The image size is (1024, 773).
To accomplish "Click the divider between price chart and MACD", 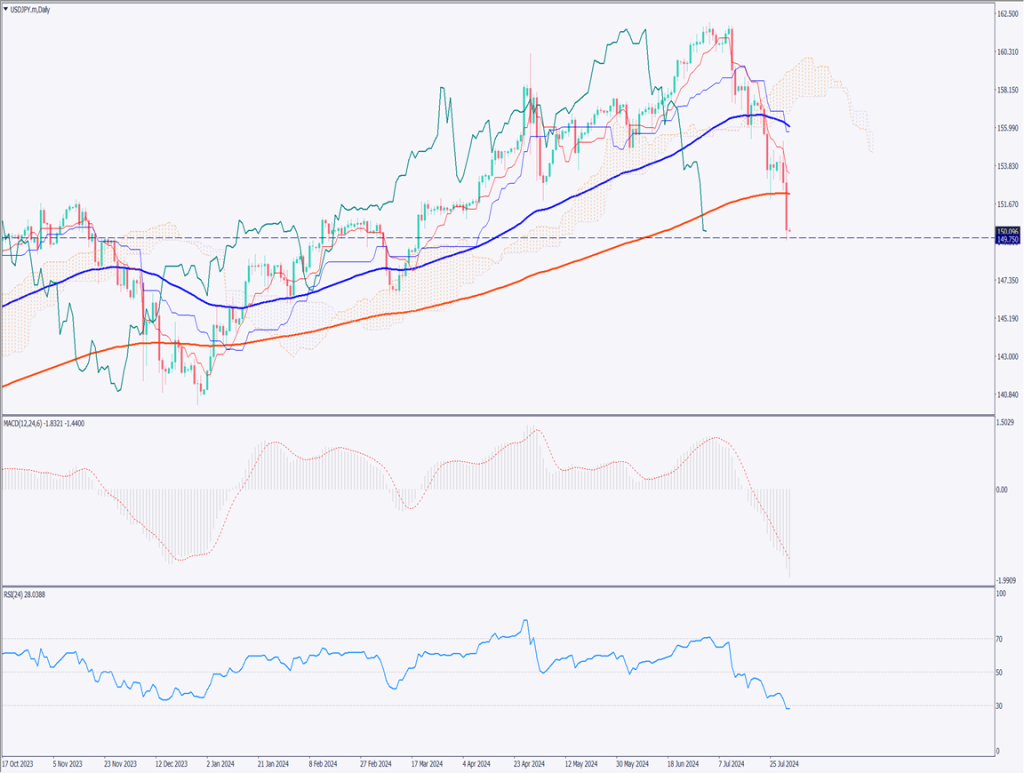I will 500,415.
